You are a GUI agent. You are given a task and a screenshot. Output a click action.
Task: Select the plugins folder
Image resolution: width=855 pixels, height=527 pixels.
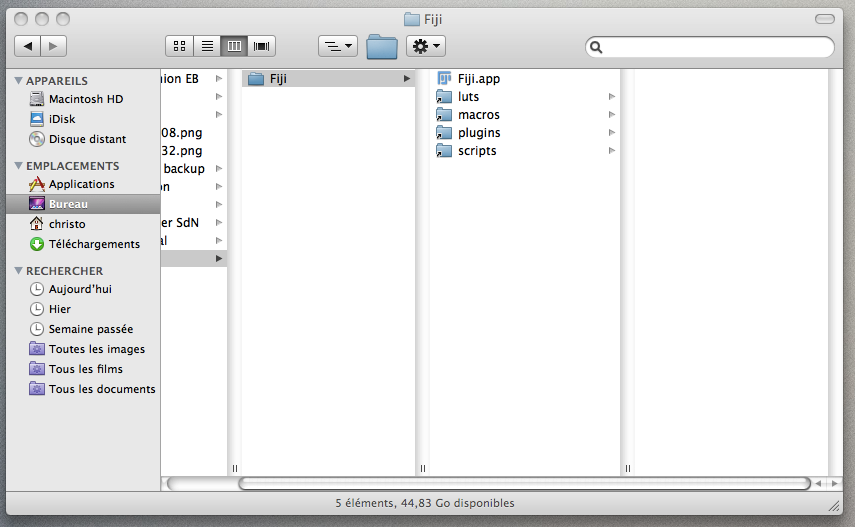click(x=524, y=133)
